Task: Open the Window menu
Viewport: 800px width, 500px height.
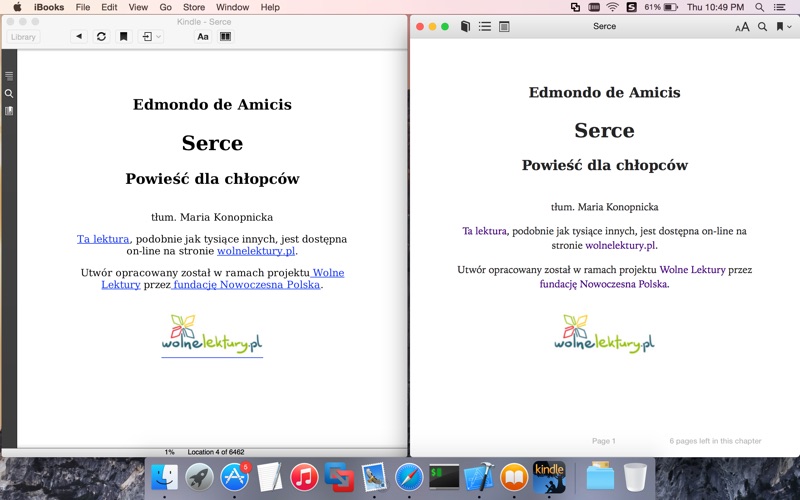Action: 232,7
